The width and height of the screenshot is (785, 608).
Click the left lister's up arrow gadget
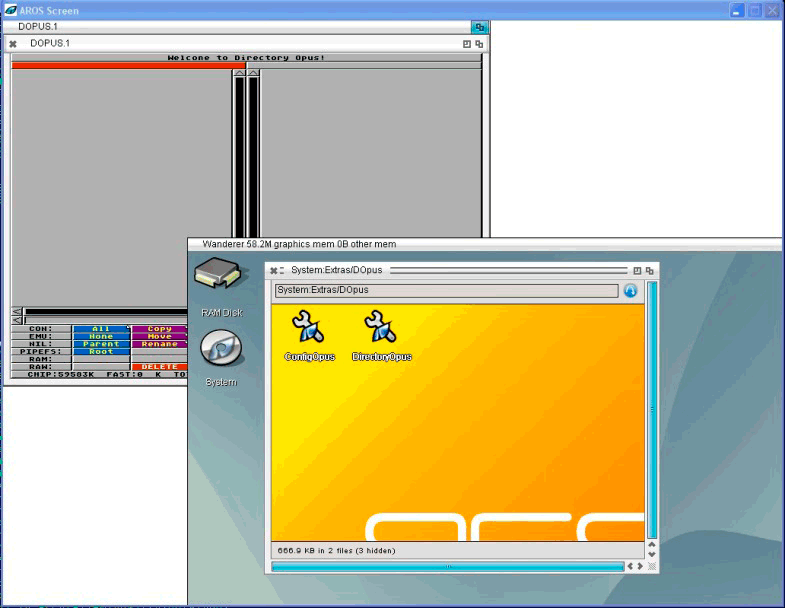tap(239, 73)
